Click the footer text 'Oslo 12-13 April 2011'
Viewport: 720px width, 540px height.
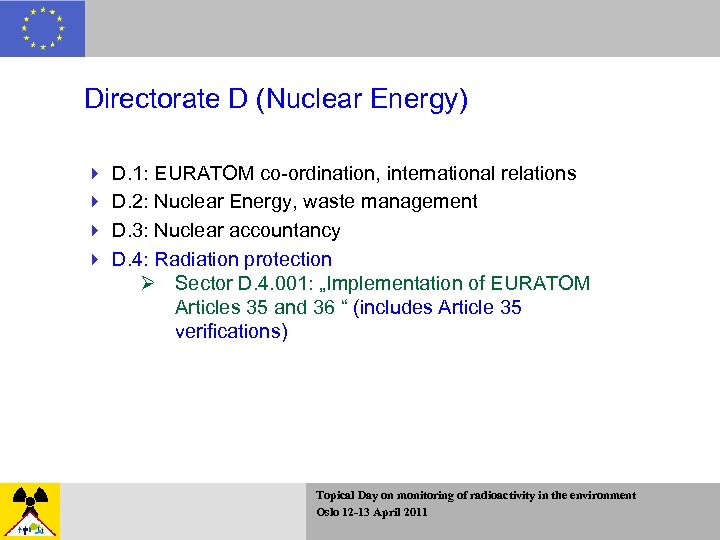(372, 512)
